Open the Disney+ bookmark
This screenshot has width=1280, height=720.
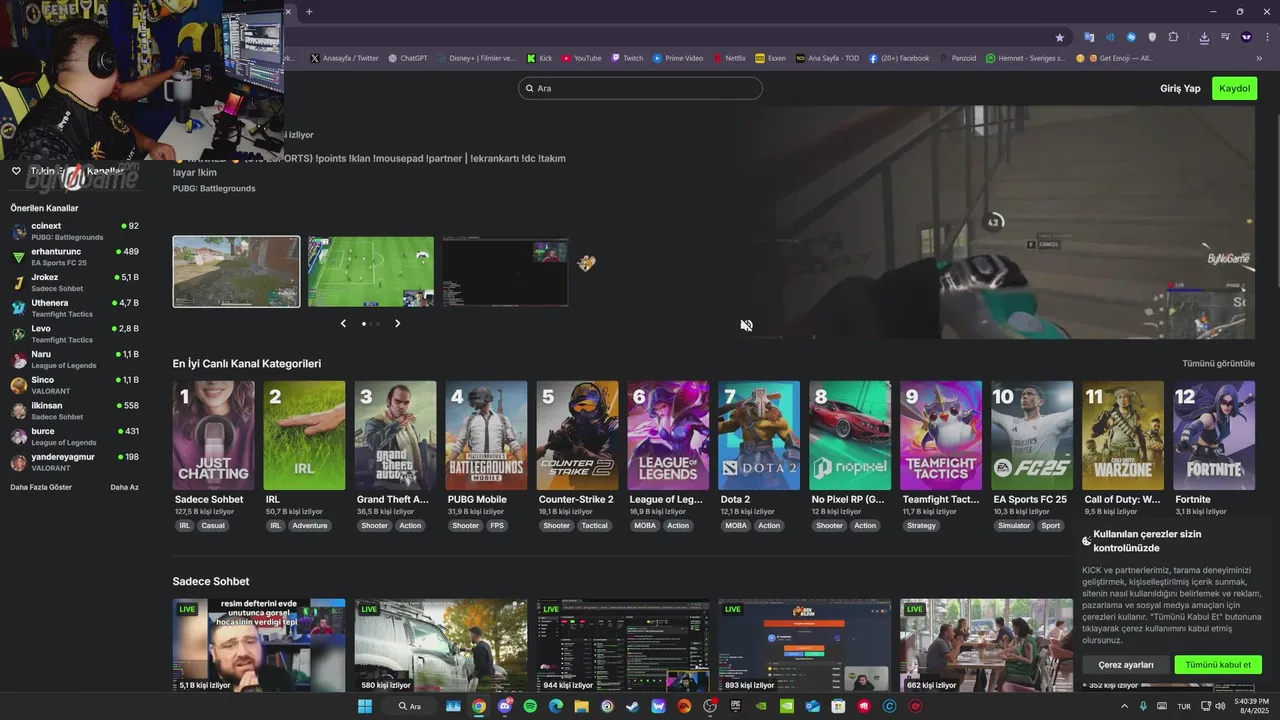[476, 58]
